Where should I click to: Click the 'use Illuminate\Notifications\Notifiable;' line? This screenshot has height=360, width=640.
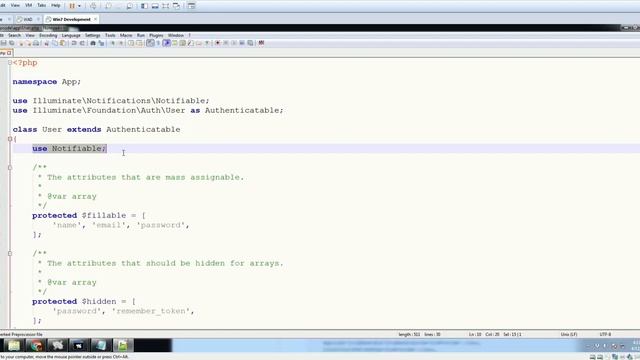point(111,100)
